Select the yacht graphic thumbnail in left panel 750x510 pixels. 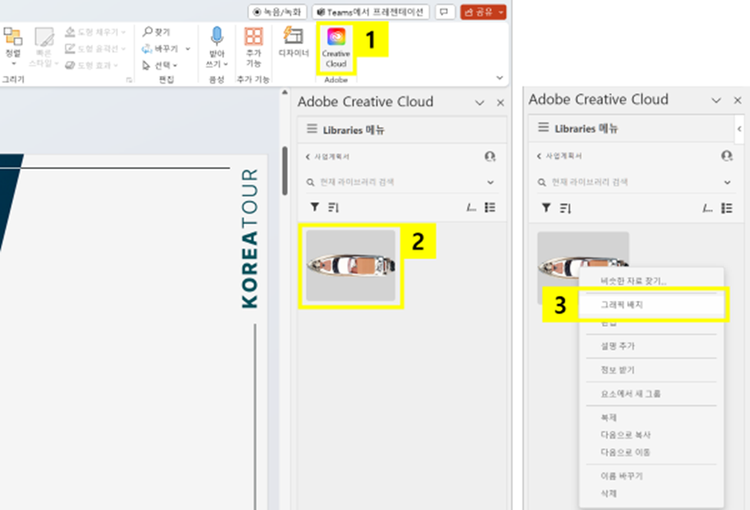(351, 266)
